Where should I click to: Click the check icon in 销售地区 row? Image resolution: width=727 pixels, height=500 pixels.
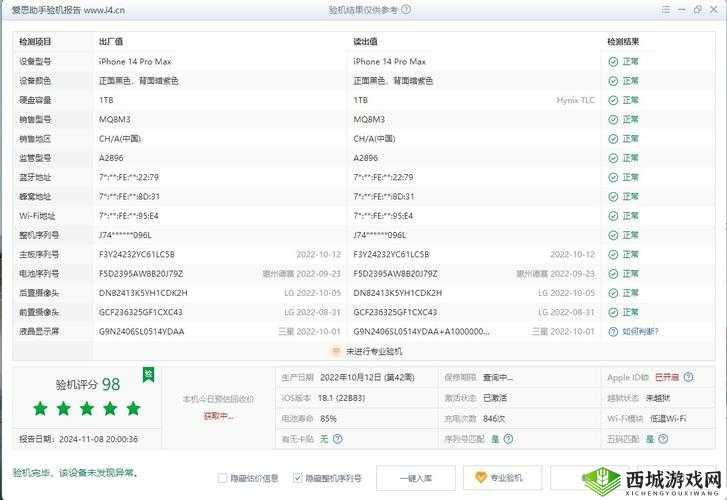[x=613, y=139]
